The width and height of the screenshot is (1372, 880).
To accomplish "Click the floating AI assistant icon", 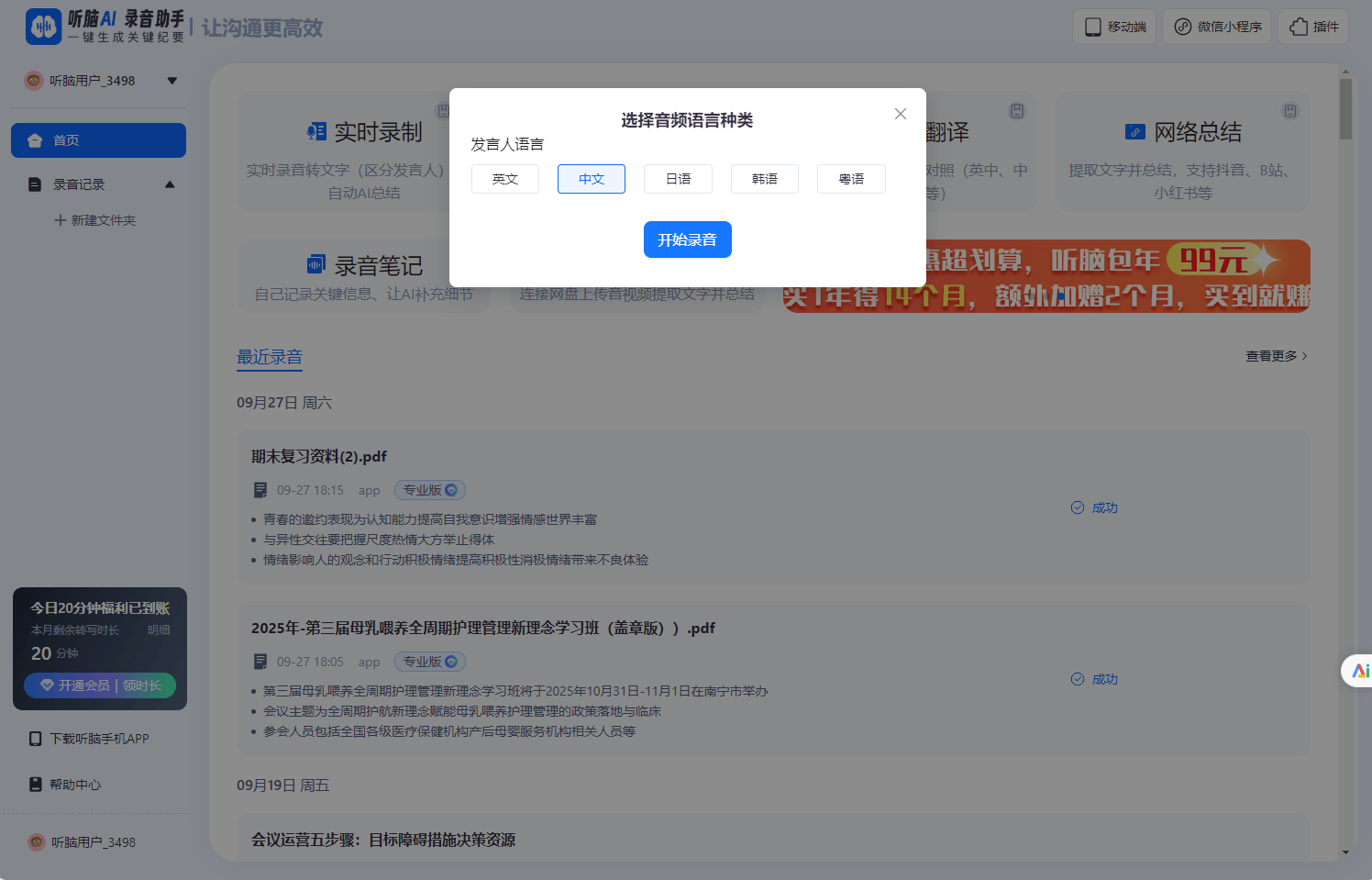I will click(x=1359, y=671).
